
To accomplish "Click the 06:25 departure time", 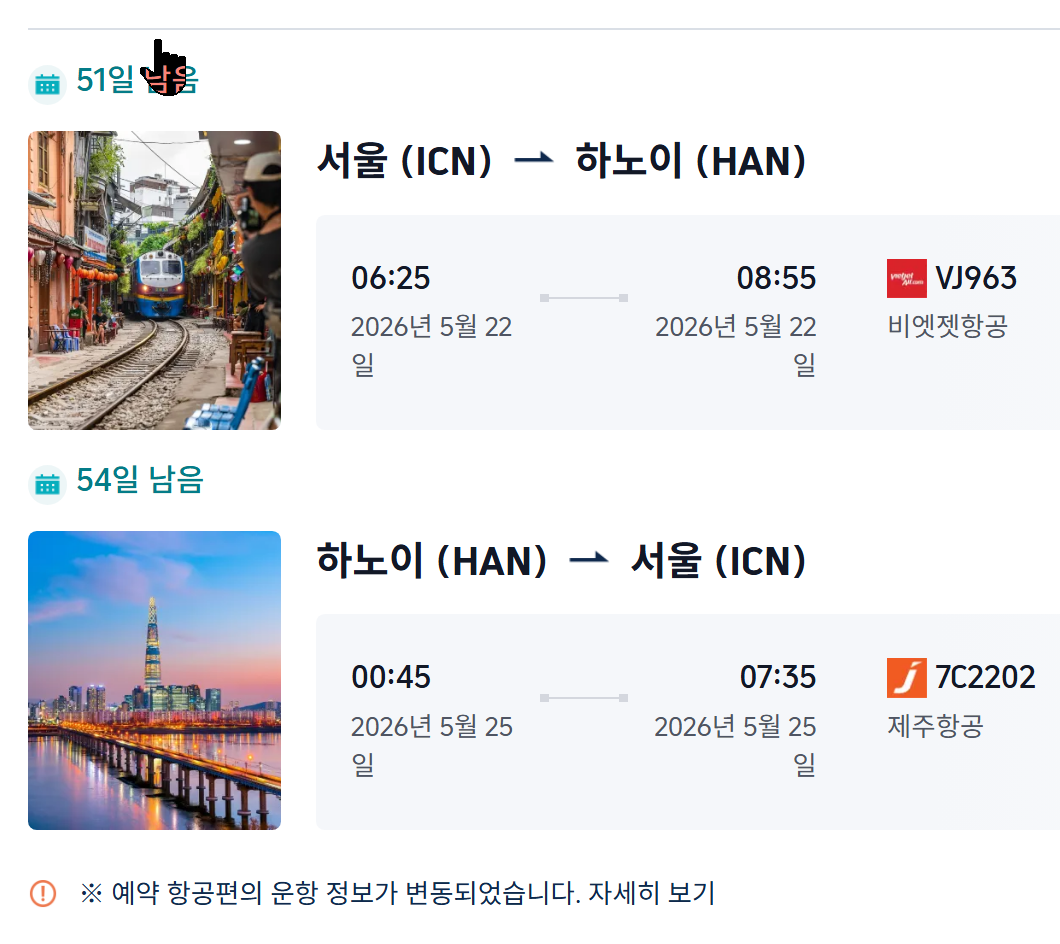I will pos(390,278).
